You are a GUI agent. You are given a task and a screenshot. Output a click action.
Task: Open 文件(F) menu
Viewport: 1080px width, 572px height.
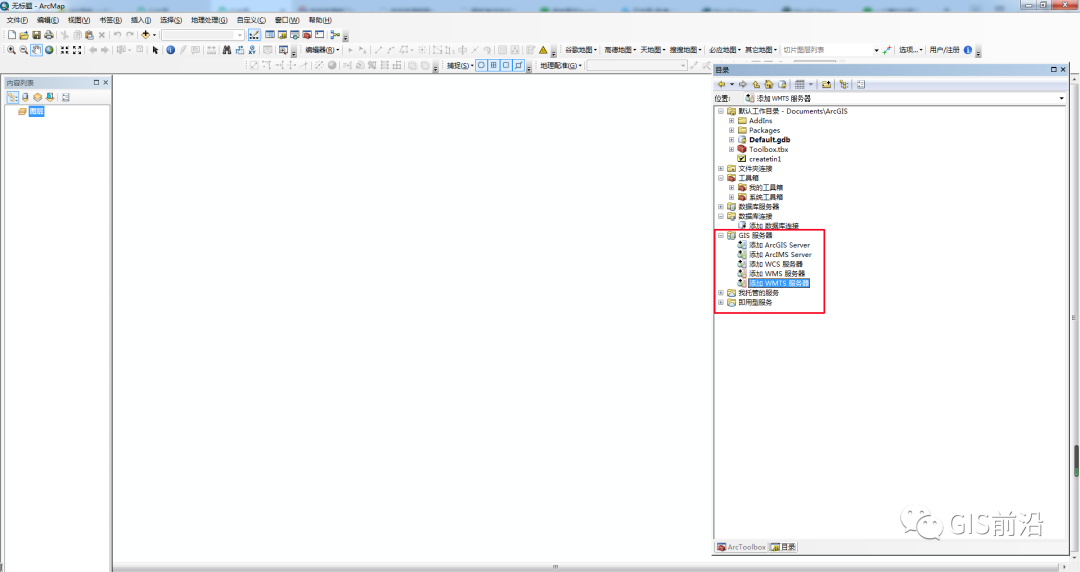[17, 20]
